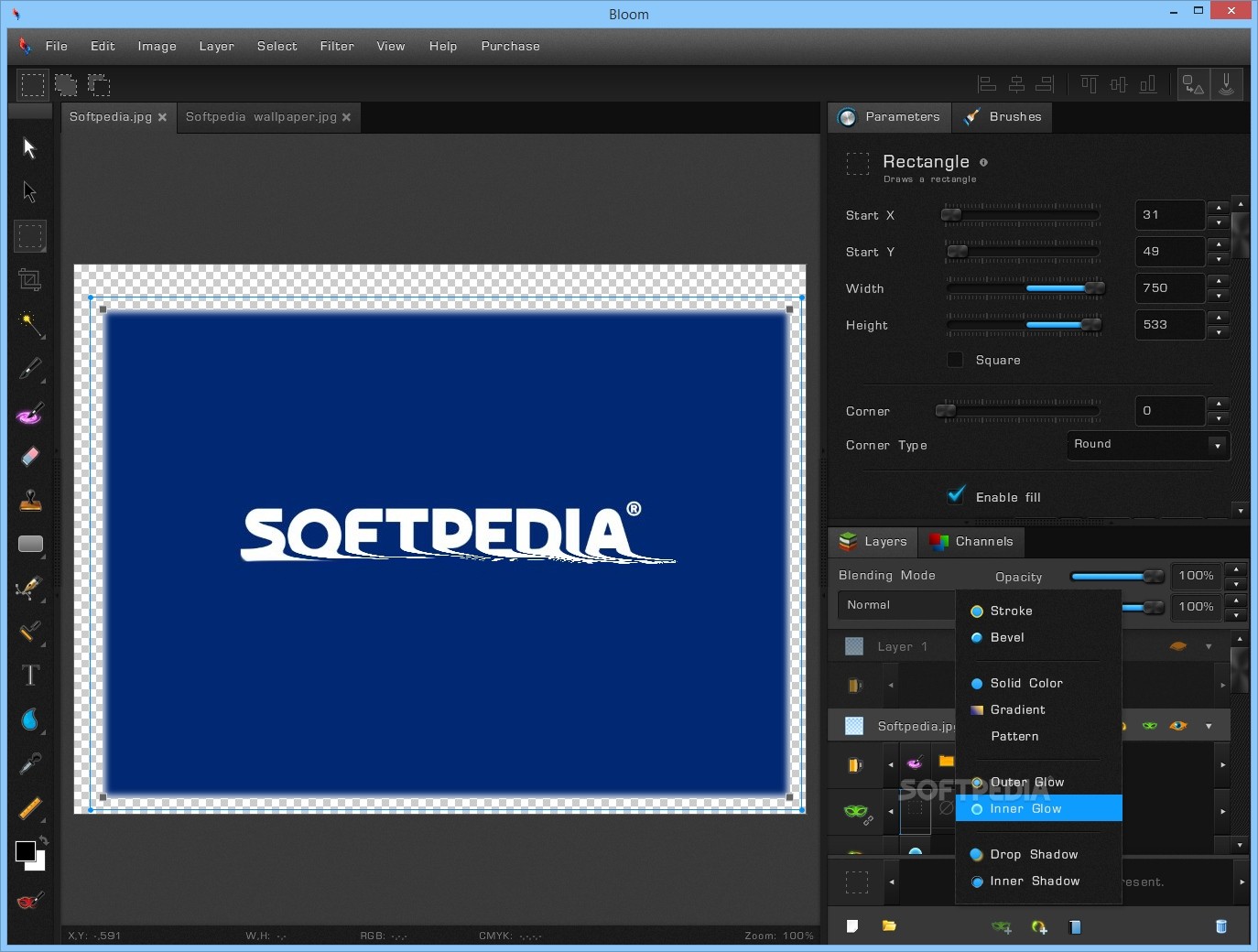The image size is (1258, 952).
Task: Switch to Softpedia wallpaper.jpg tab
Action: (261, 117)
